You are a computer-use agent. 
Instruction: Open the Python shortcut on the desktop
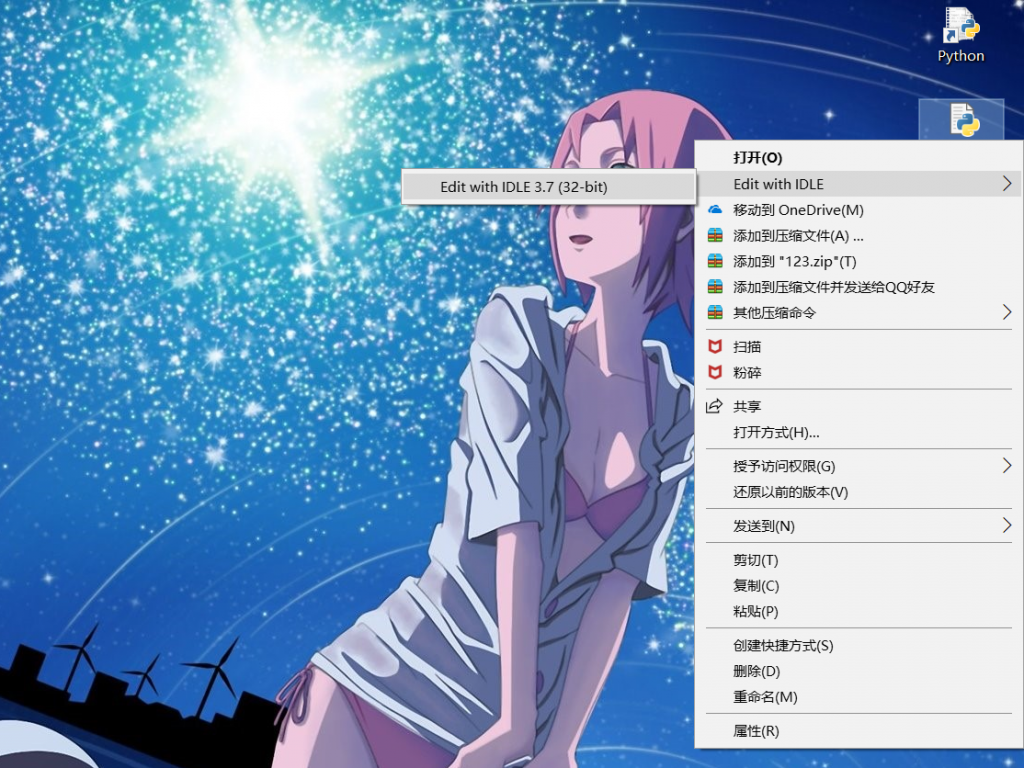coord(961,35)
